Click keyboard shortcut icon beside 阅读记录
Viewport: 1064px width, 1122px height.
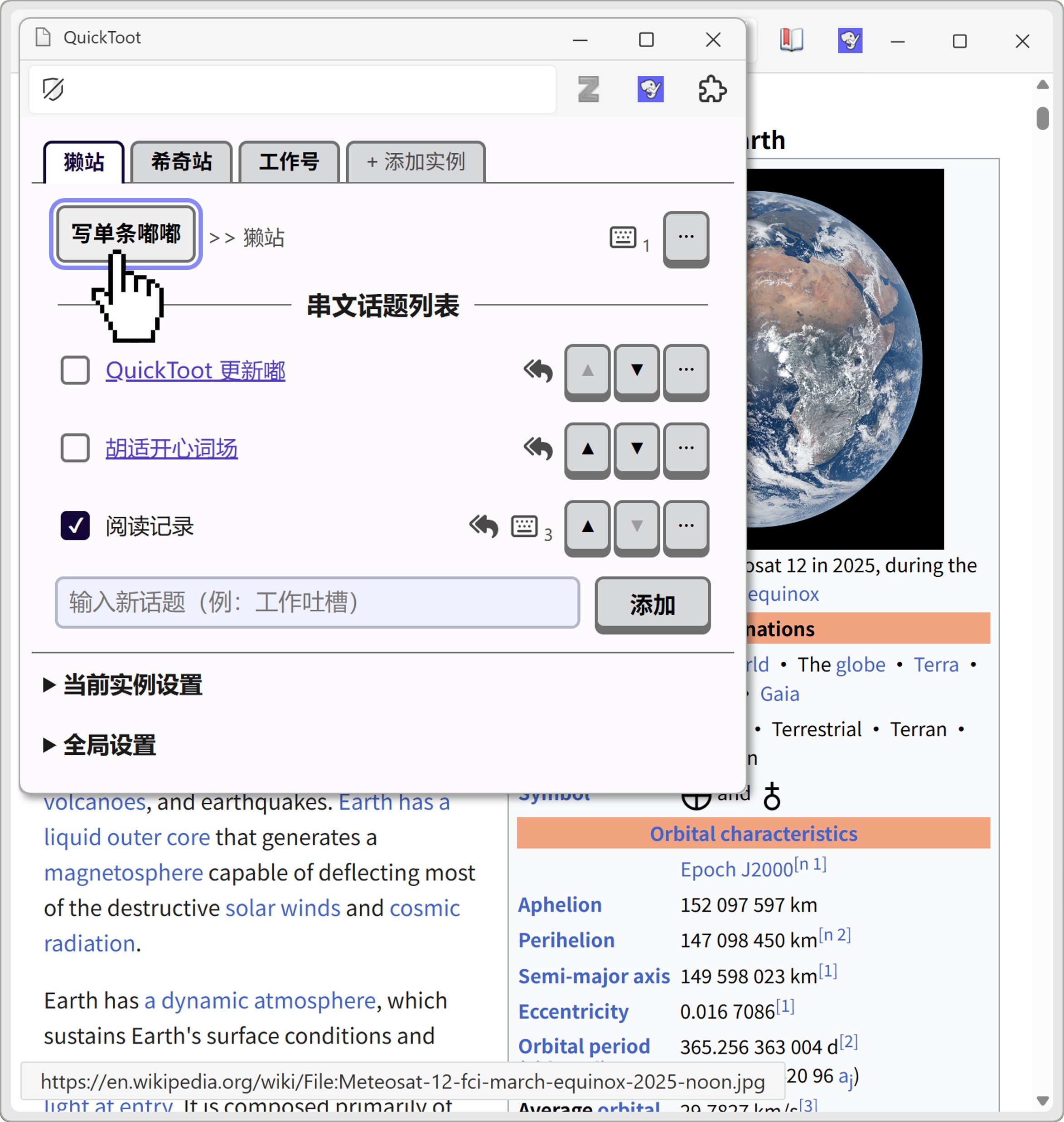click(525, 526)
